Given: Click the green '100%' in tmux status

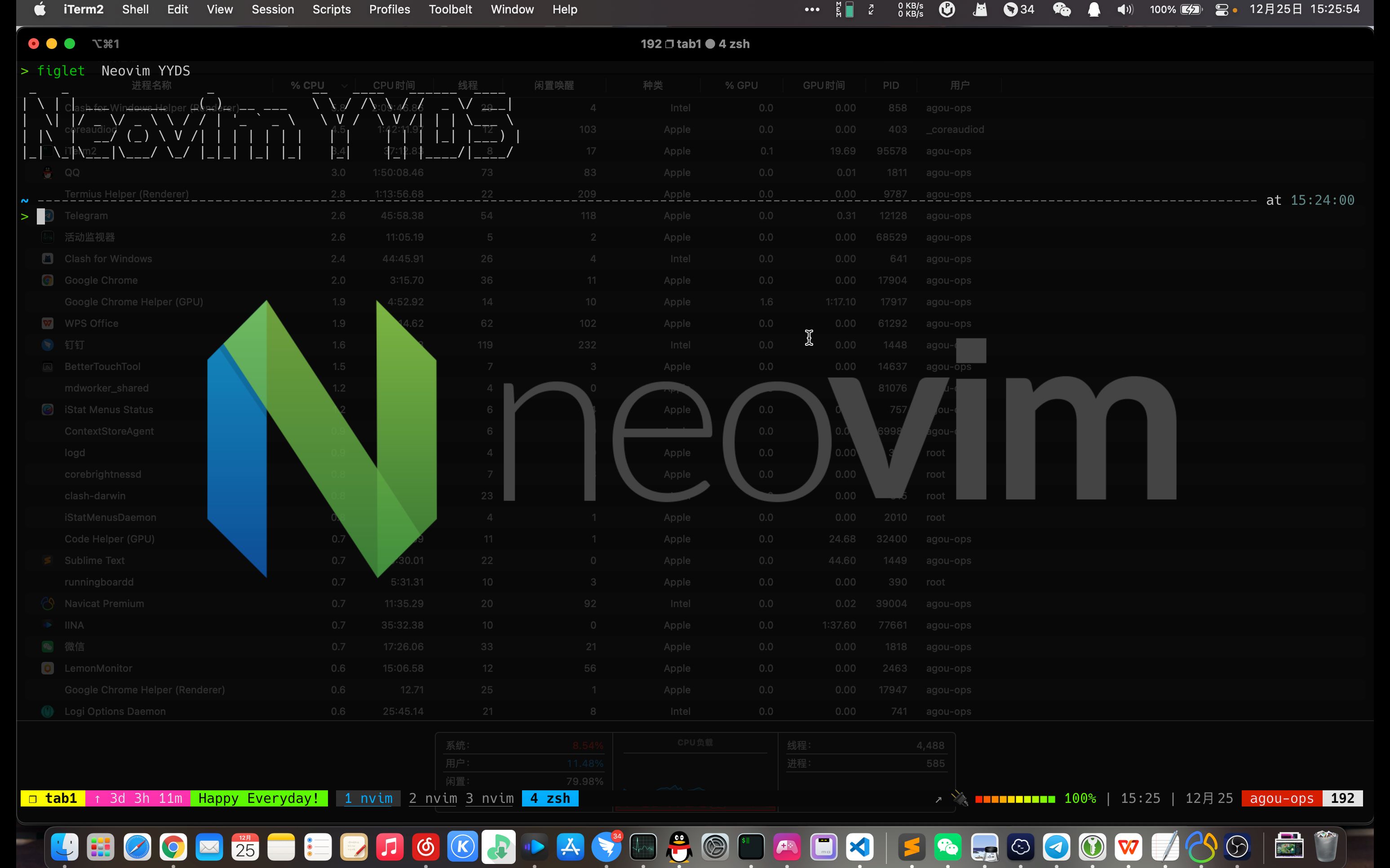Looking at the screenshot, I should [1080, 798].
